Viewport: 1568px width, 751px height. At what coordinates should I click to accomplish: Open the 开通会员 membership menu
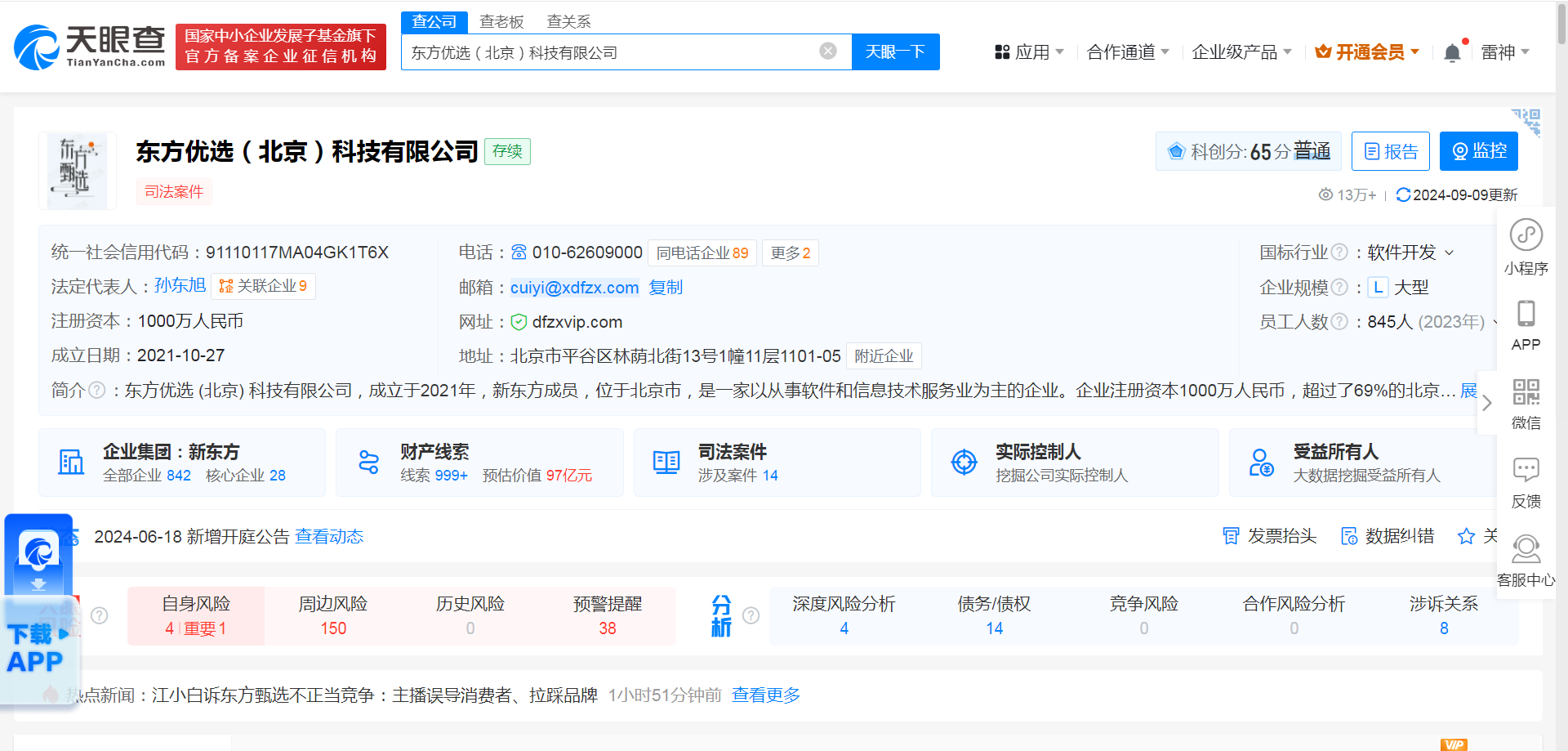click(1367, 52)
